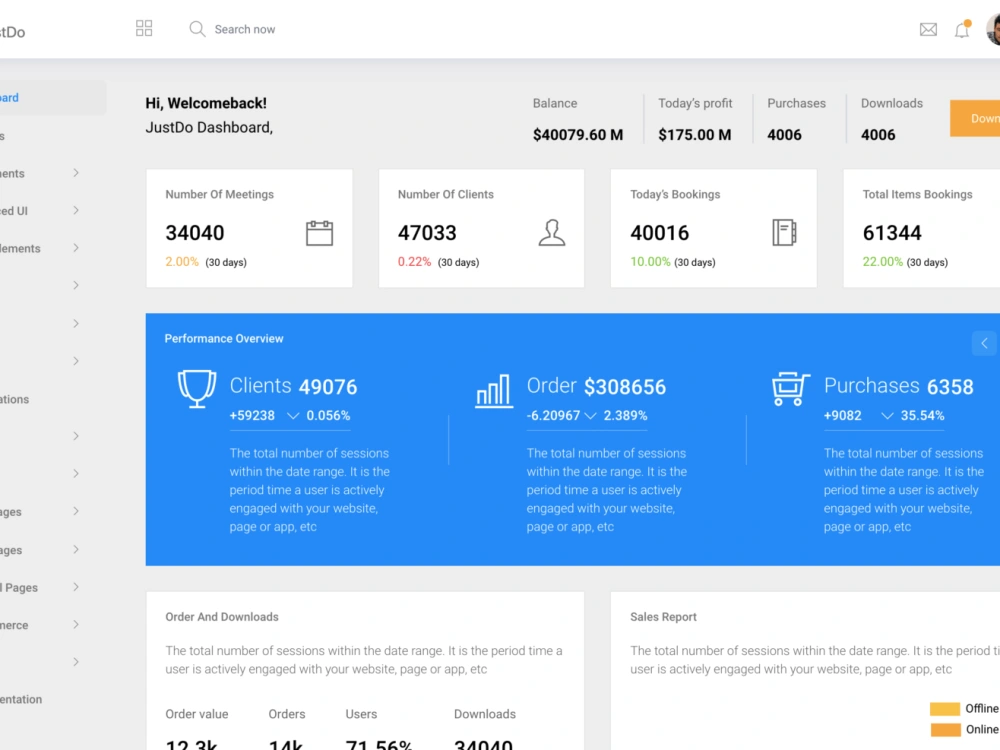The image size is (1000, 750).
Task: Click the trophy icon in Performance Overview
Action: [196, 389]
